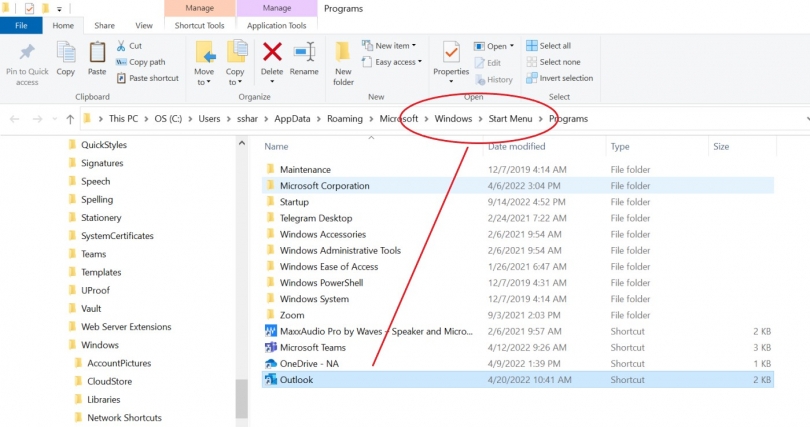Select CloudStore folder in navigation tree
The image size is (810, 427).
point(108,380)
